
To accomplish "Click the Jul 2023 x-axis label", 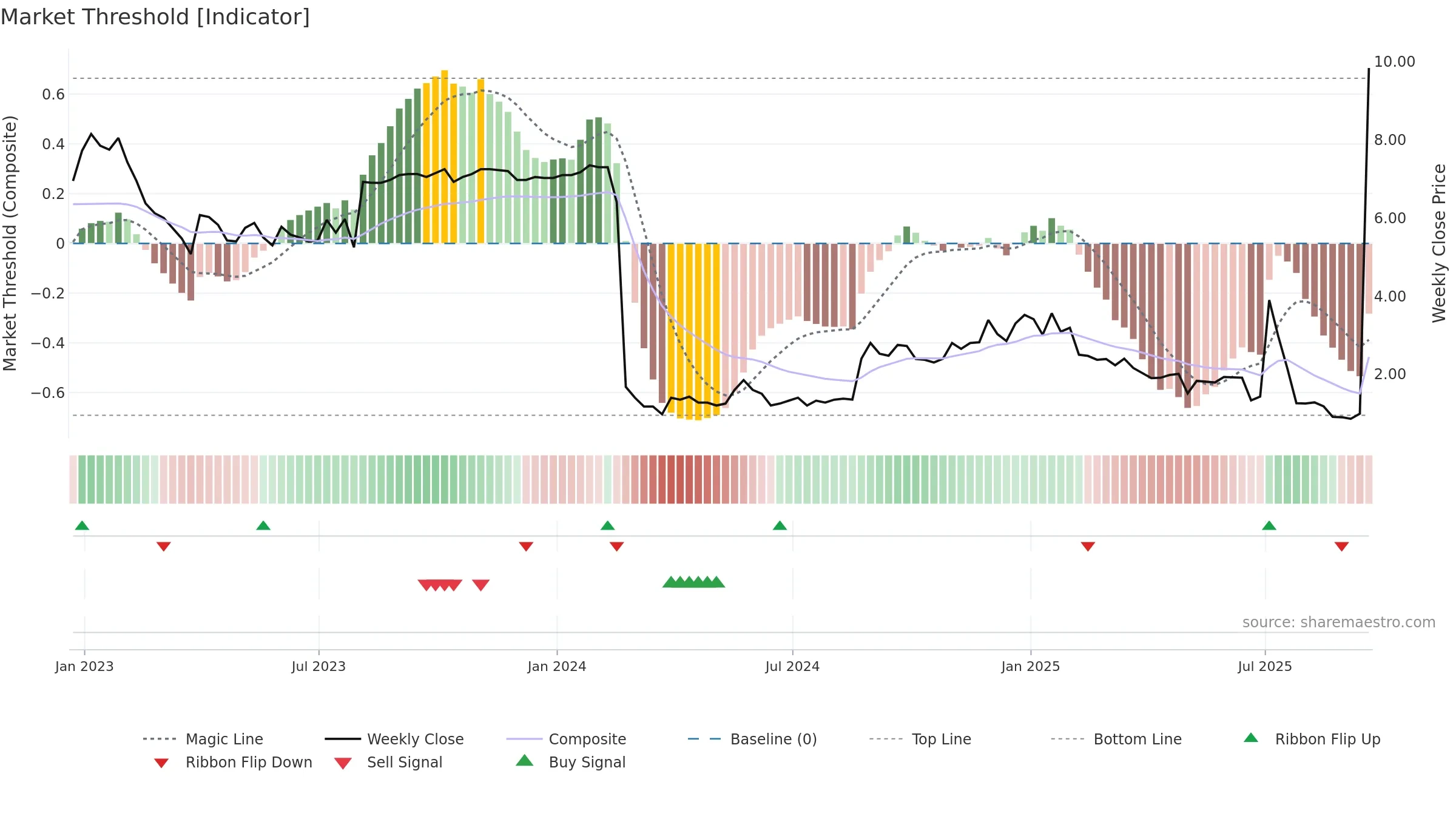I will coord(318,666).
